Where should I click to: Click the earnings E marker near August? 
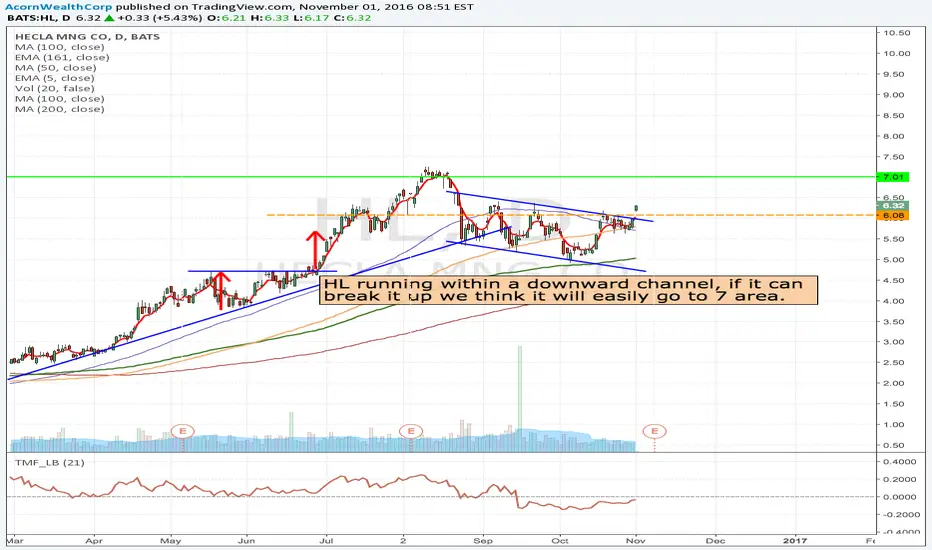pos(411,431)
